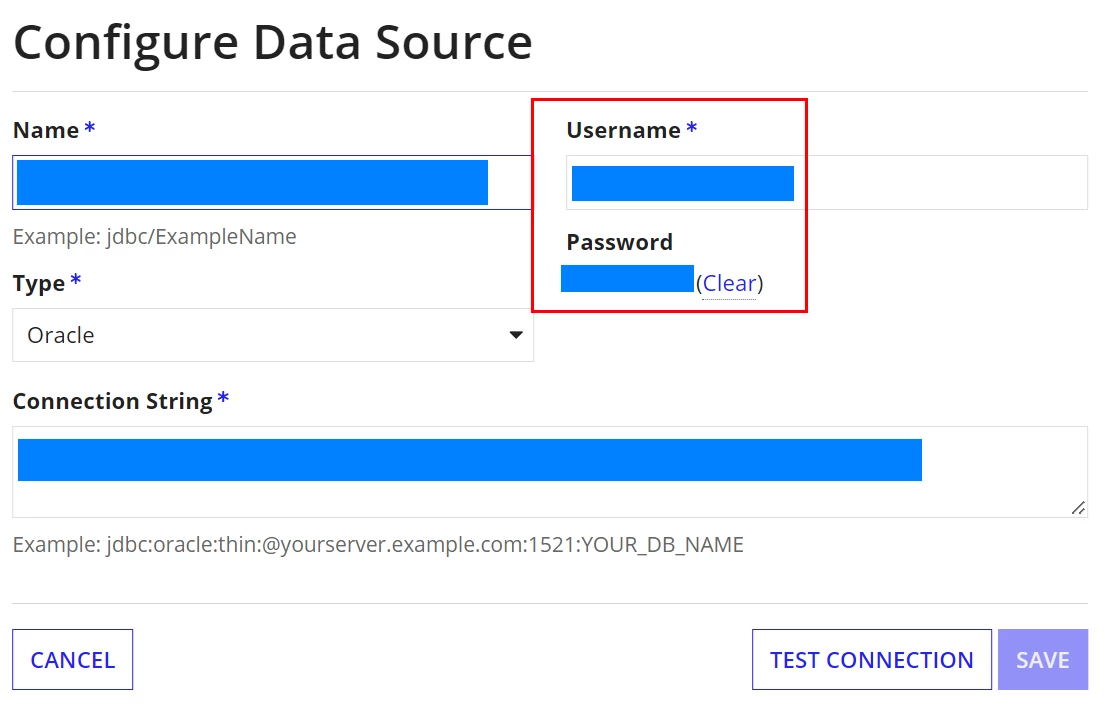This screenshot has width=1108, height=705.
Task: Click the required asterisk beside Connection String
Action: [x=223, y=398]
